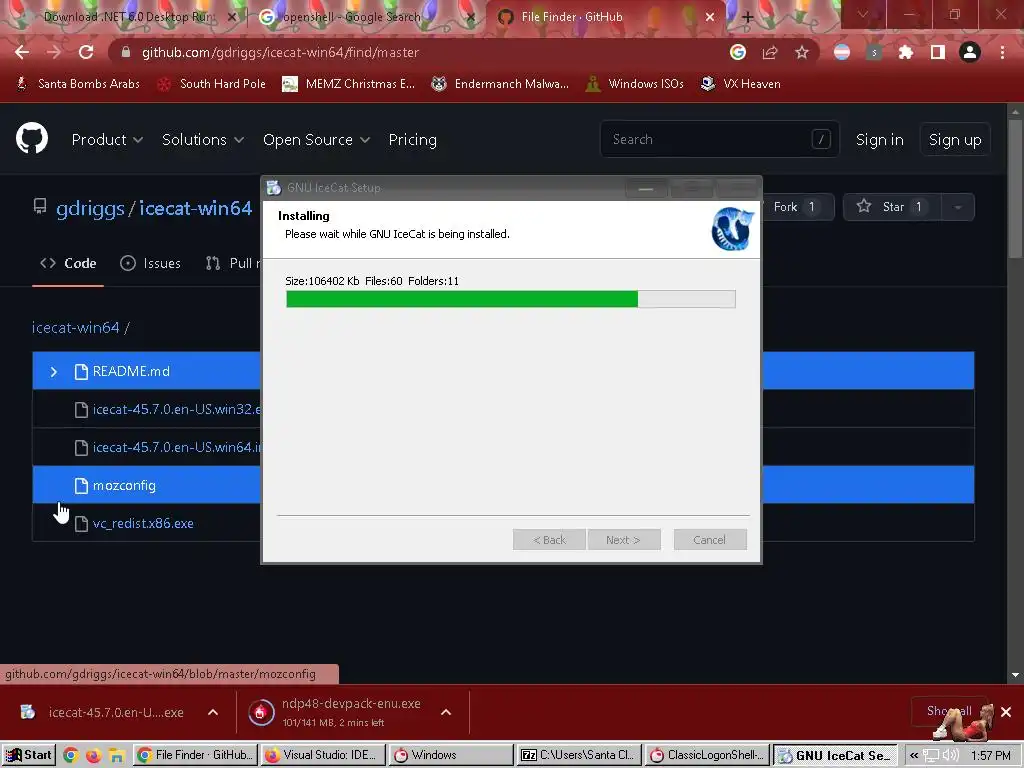Open tab search dropdown in Chrome title bar

click(863, 14)
